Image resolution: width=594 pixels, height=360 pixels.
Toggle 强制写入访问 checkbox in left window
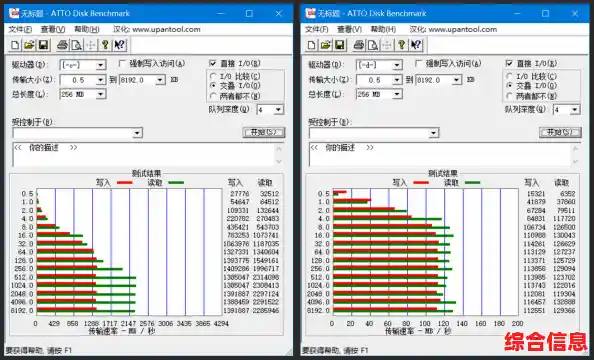(122, 64)
